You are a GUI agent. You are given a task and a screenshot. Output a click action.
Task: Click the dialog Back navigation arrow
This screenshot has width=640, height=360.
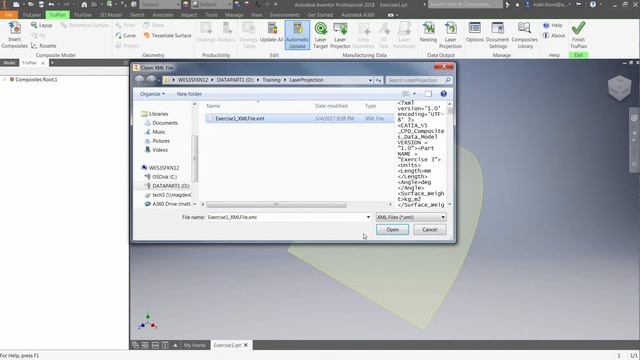pos(140,80)
